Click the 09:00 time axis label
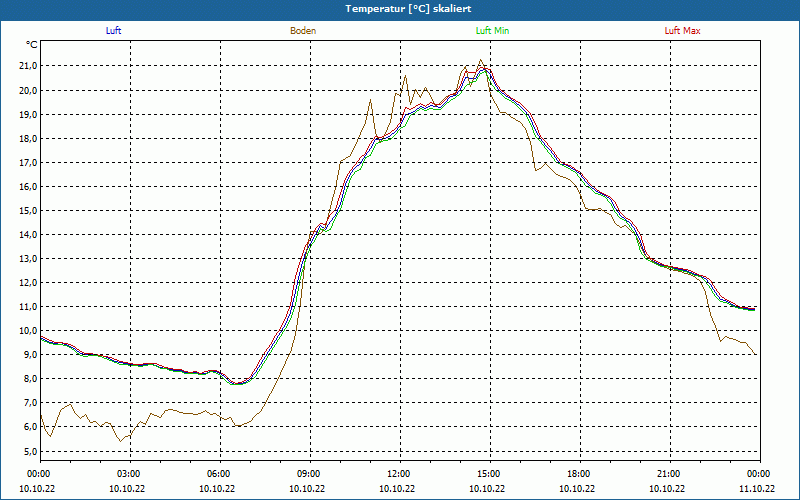 pyautogui.click(x=310, y=474)
